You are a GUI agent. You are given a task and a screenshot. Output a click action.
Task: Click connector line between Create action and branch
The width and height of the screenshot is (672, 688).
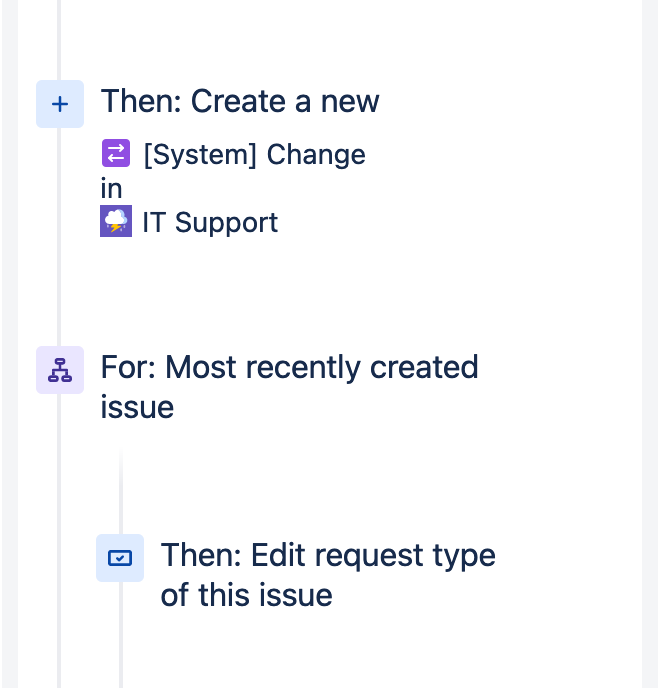click(59, 237)
